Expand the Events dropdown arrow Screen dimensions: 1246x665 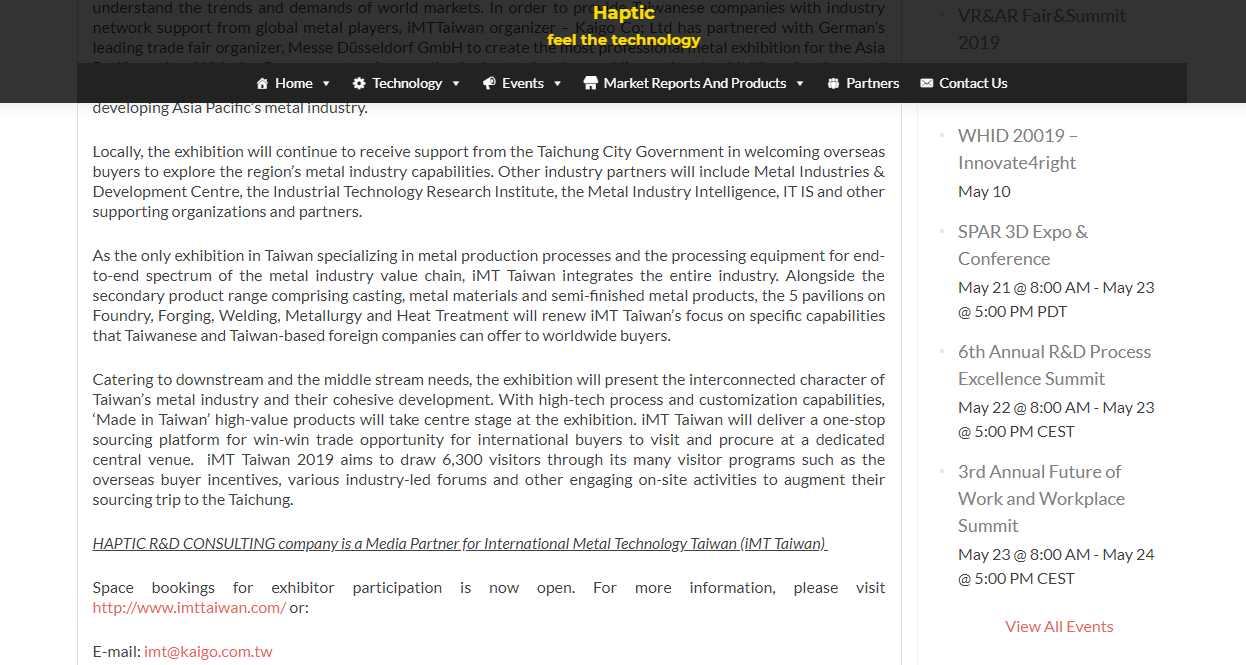tap(558, 84)
